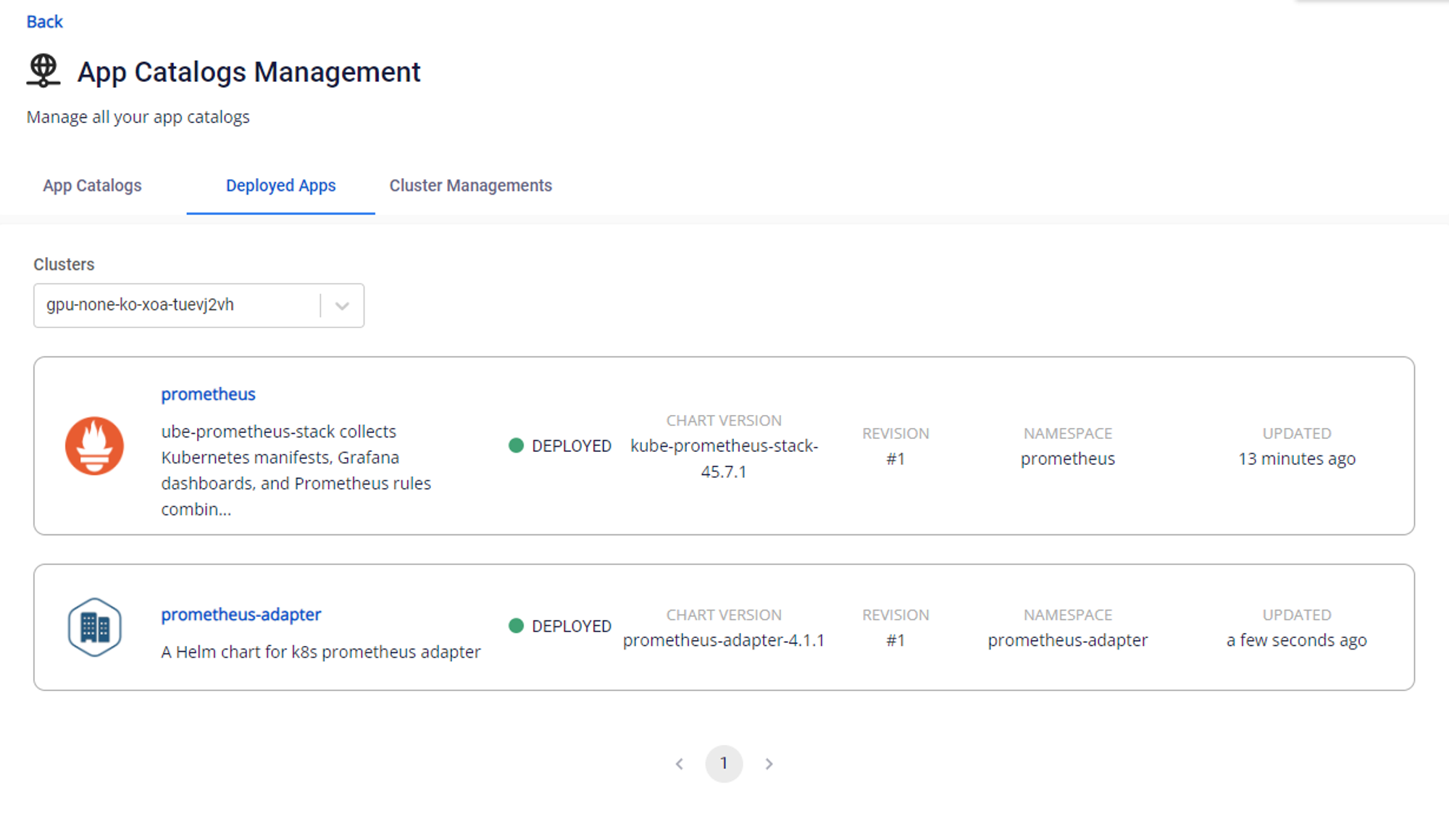This screenshot has width=1449, height=840.
Task: Select page 1 in pagination
Action: (724, 764)
